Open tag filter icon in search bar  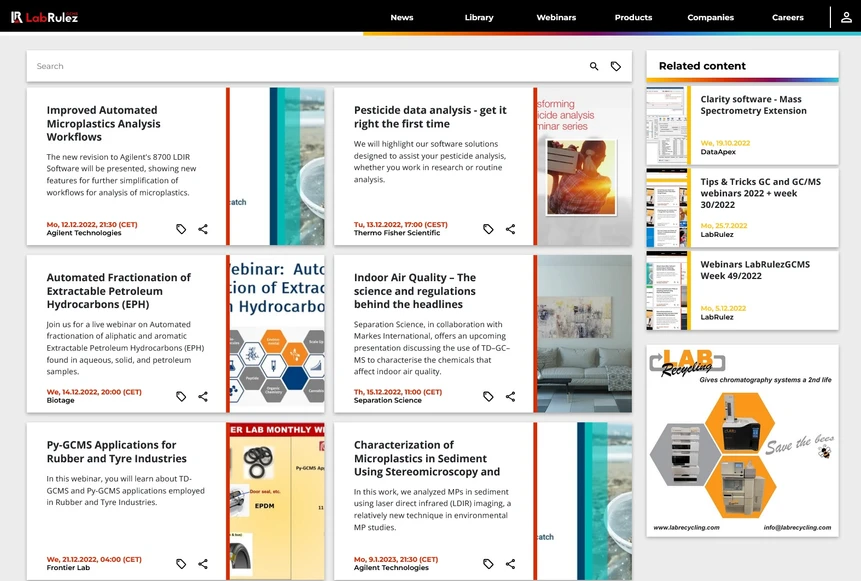616,66
